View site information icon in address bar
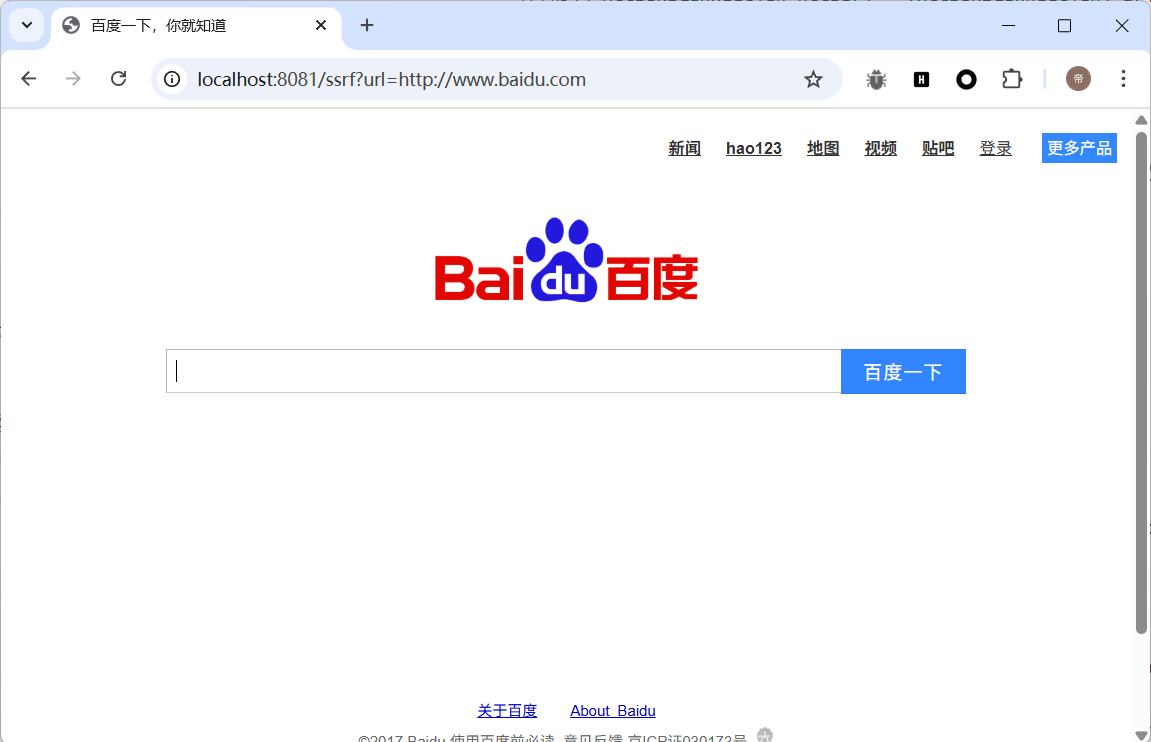This screenshot has height=742, width=1151. 172,79
